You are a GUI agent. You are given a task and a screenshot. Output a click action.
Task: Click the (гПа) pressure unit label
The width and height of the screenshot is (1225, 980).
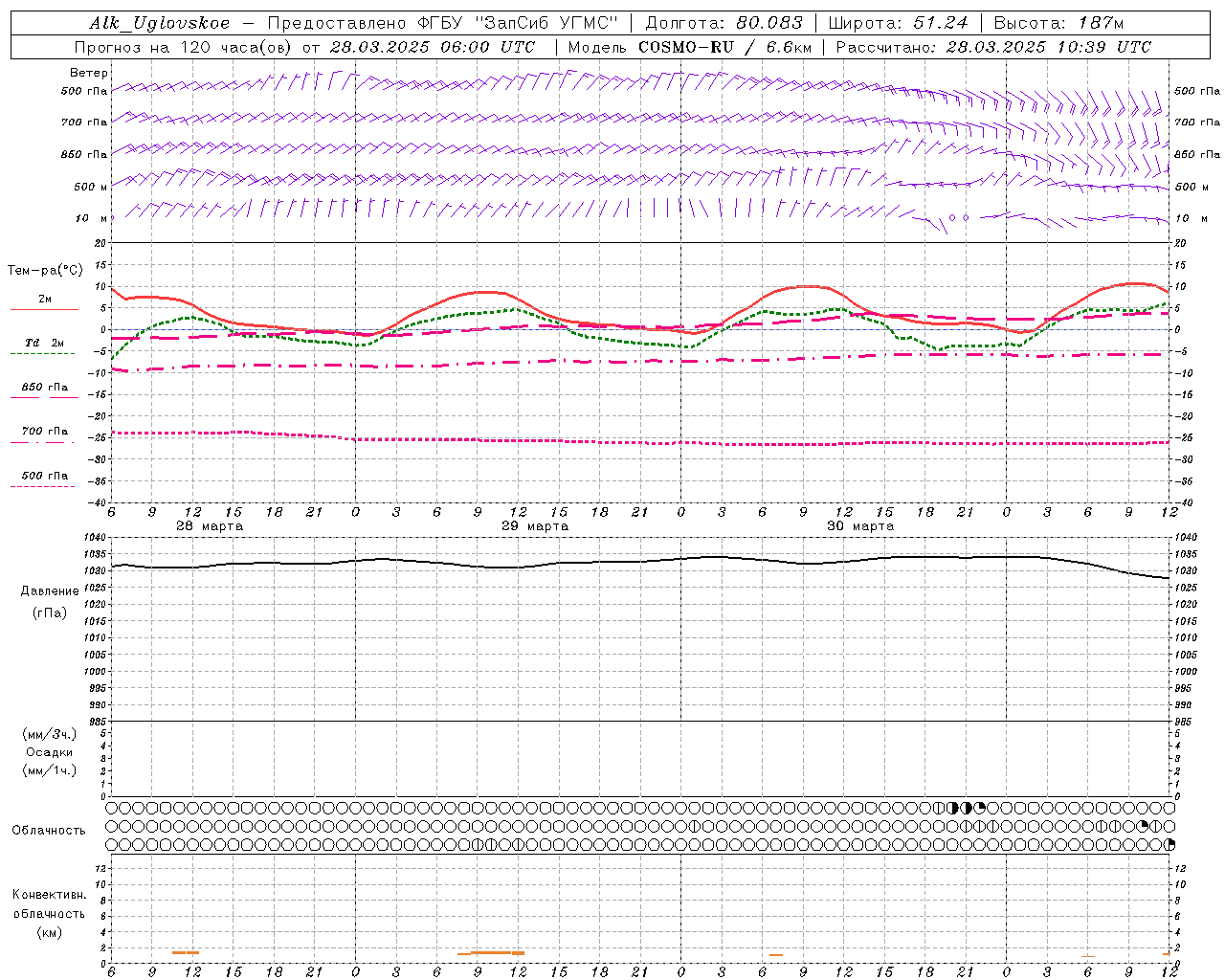[50, 613]
